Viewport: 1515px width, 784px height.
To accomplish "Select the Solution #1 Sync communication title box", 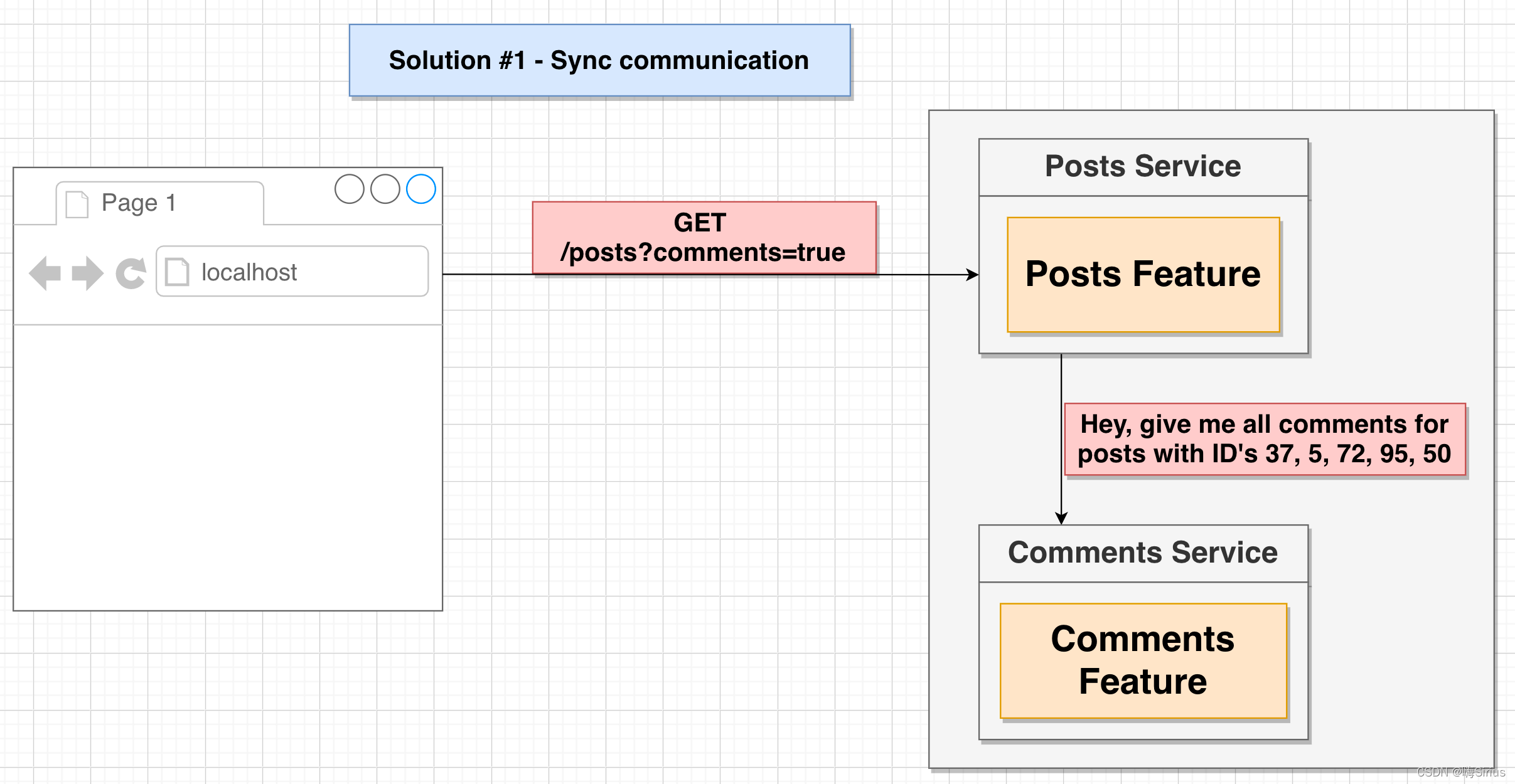I will click(600, 60).
